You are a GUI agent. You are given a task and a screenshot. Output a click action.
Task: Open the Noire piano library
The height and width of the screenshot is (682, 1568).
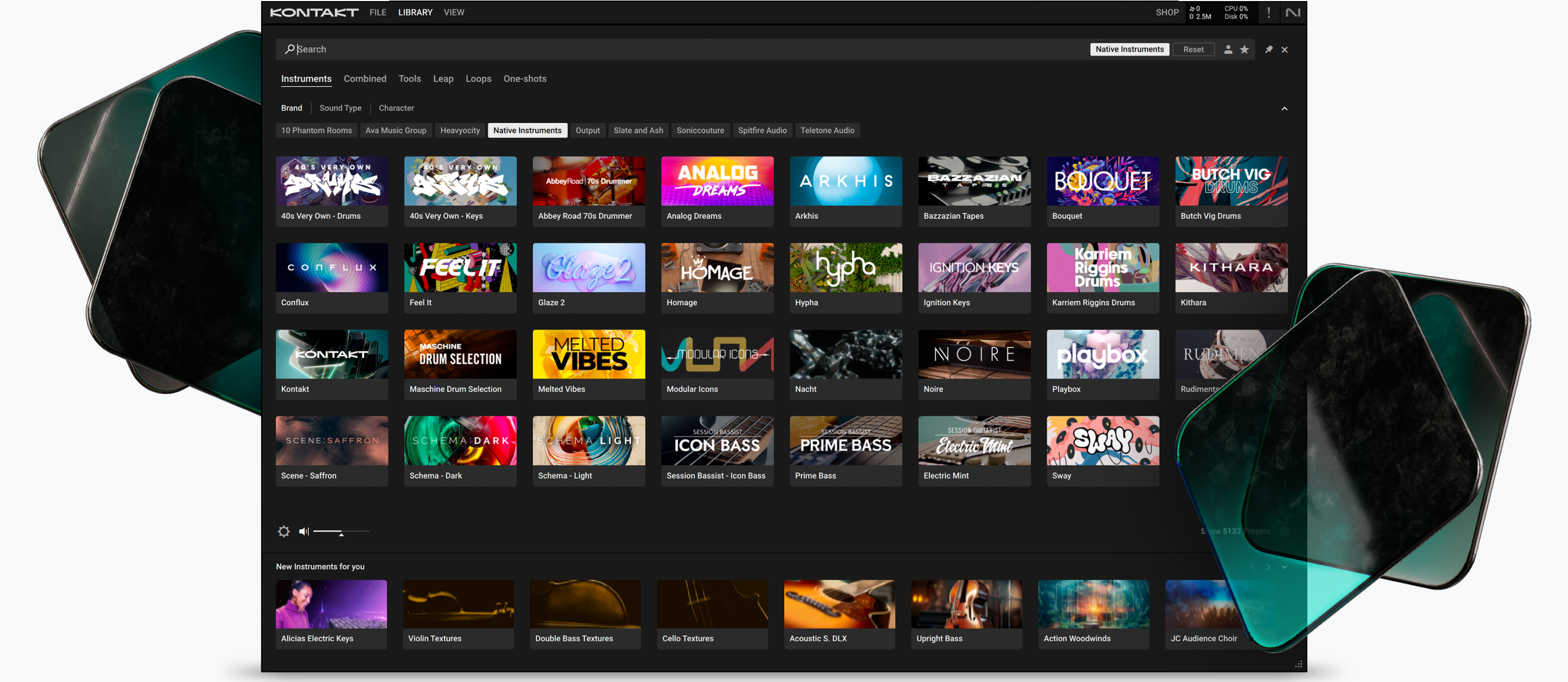coord(974,364)
